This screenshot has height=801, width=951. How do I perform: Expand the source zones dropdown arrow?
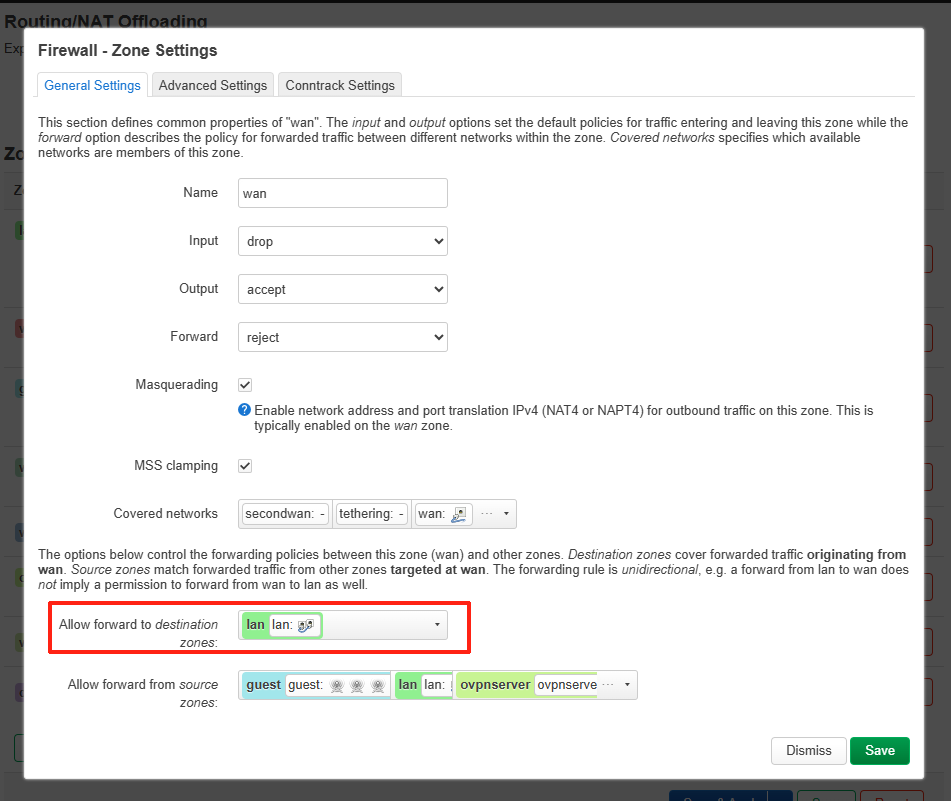pyautogui.click(x=627, y=685)
